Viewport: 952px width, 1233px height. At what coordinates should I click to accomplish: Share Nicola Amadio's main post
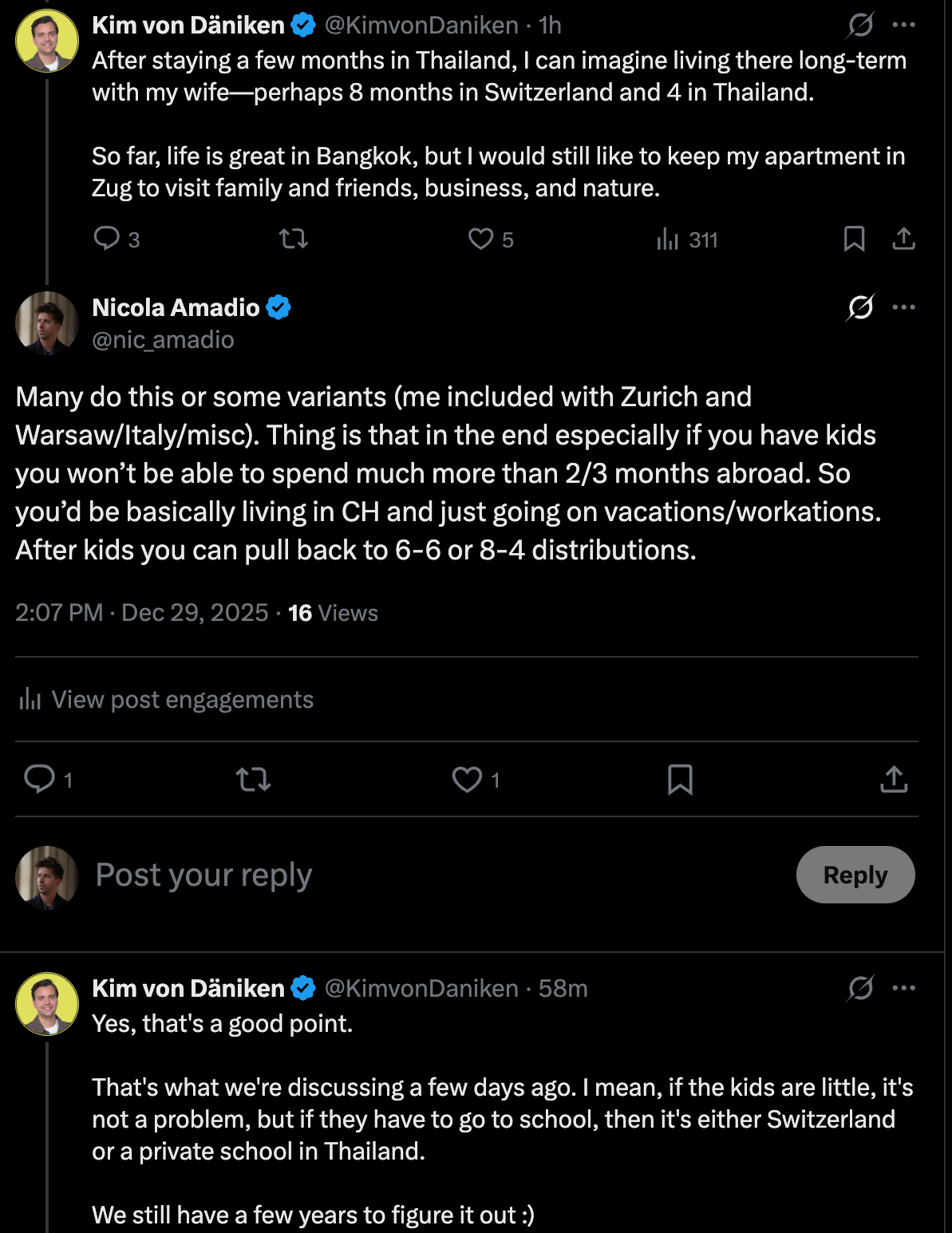(894, 779)
